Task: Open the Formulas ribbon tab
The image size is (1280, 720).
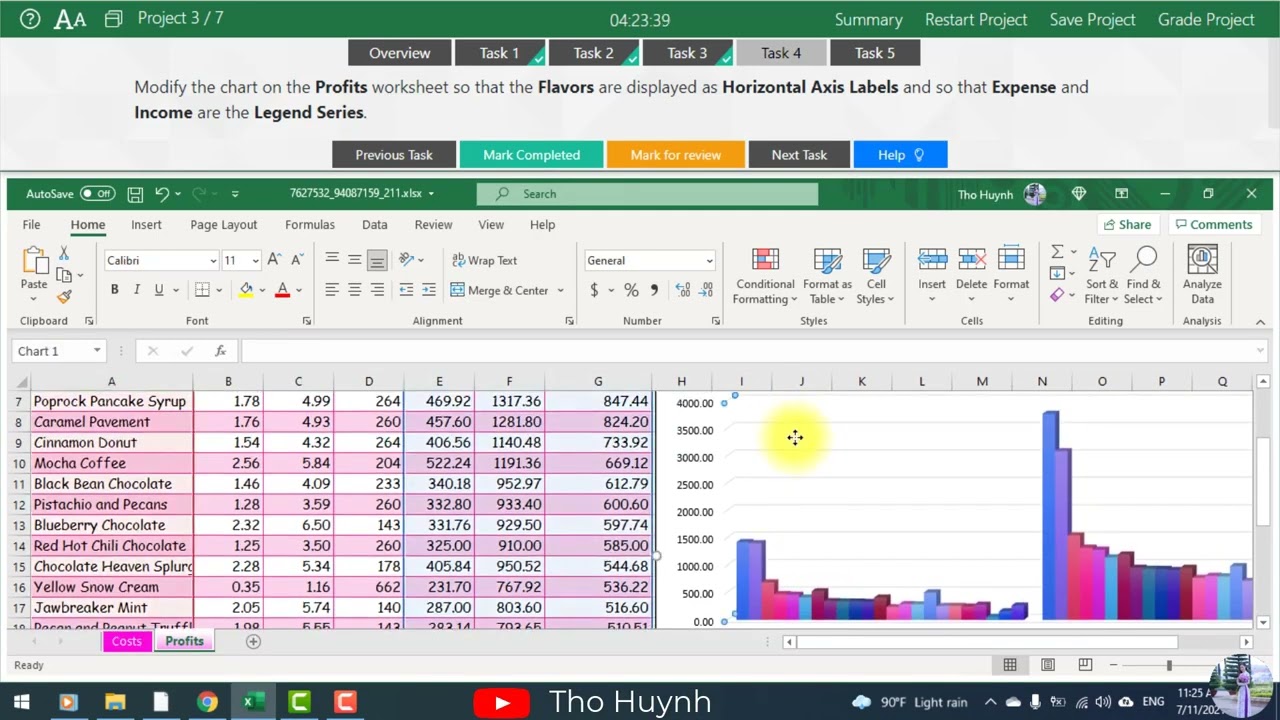Action: (310, 225)
